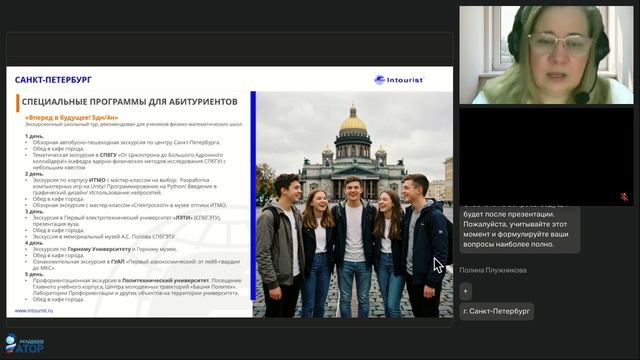The image size is (640, 360).
Task: Open the www.intourist.ru link on slide
Action: point(34,311)
